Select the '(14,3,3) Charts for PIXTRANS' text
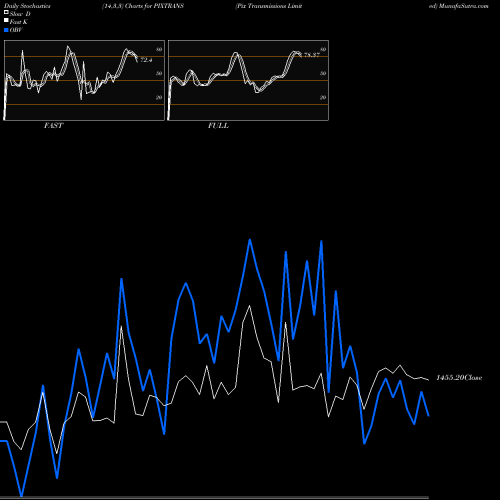This screenshot has width=500, height=500. [143, 6]
